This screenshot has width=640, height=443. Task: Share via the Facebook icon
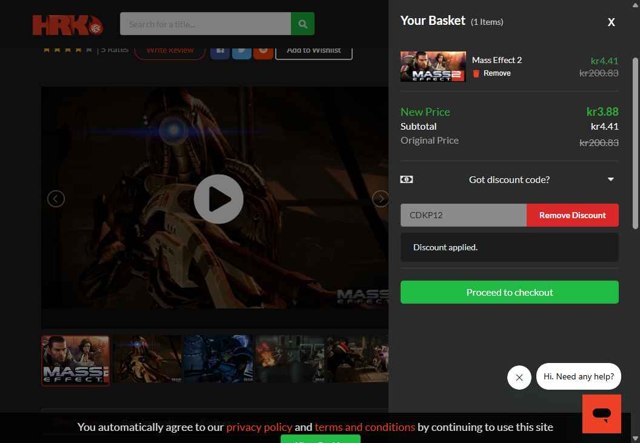(220, 51)
